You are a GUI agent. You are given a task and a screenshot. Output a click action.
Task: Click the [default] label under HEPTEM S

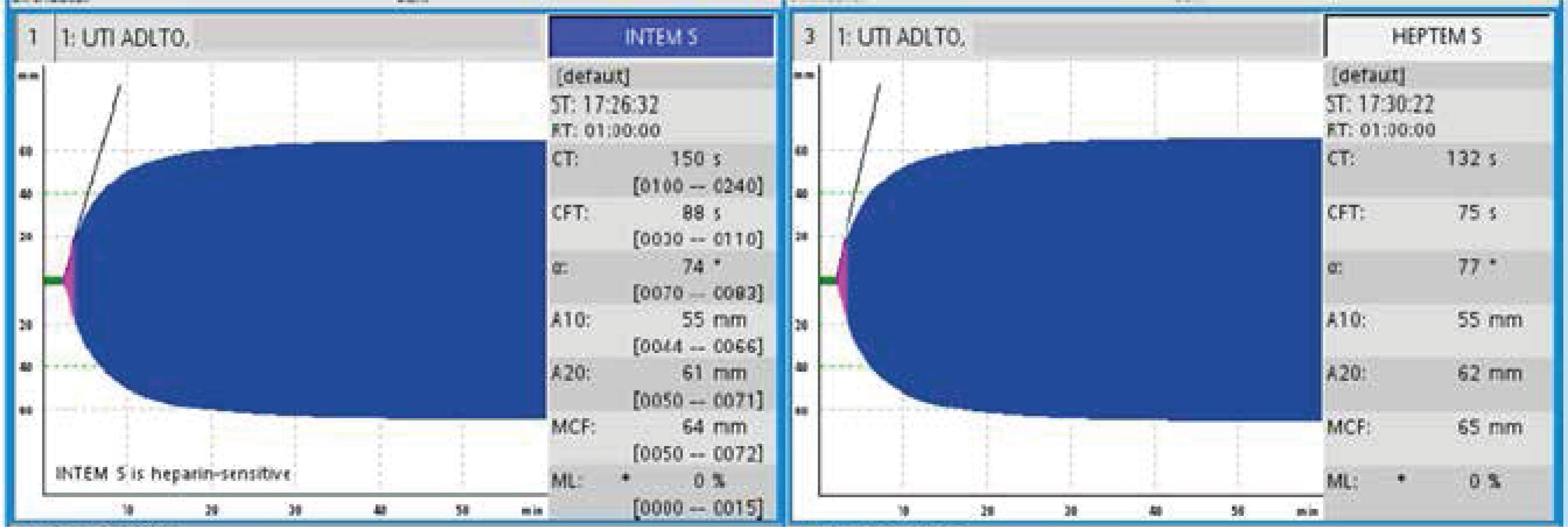(x=1368, y=76)
